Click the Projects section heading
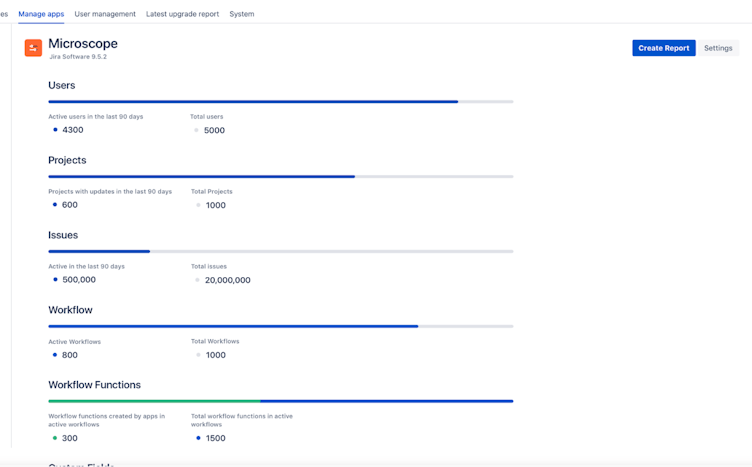The image size is (752, 467). (67, 160)
